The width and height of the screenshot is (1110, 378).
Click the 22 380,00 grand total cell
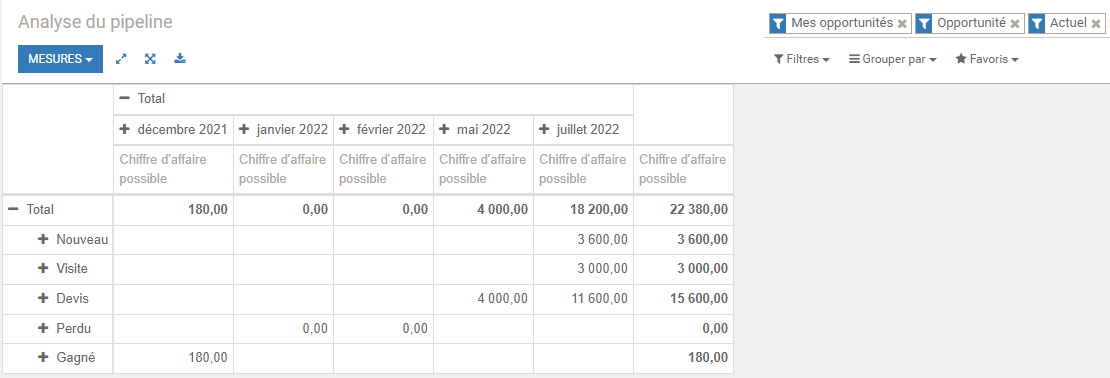coord(683,210)
